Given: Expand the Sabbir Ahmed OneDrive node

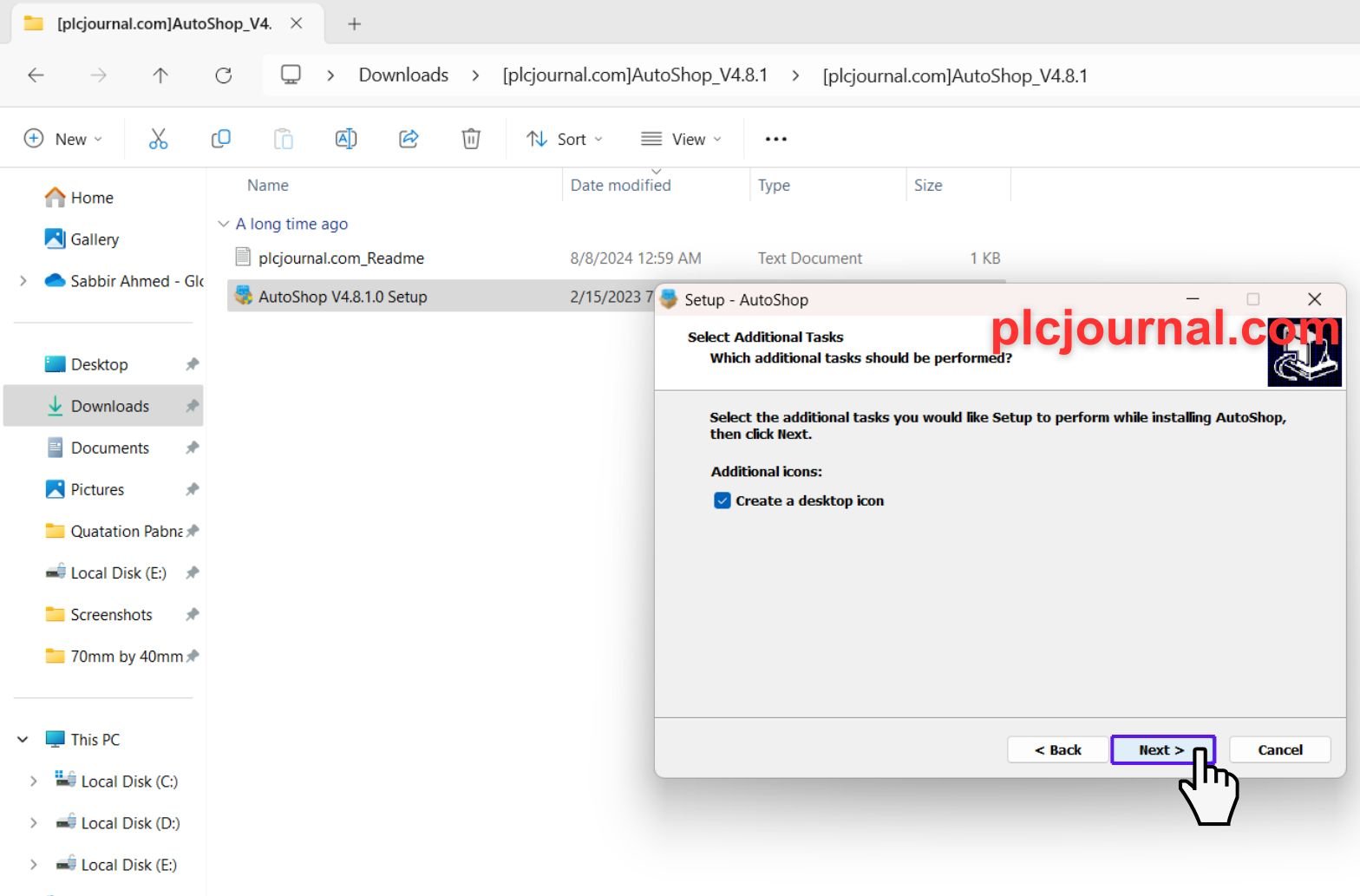Looking at the screenshot, I should 23,281.
